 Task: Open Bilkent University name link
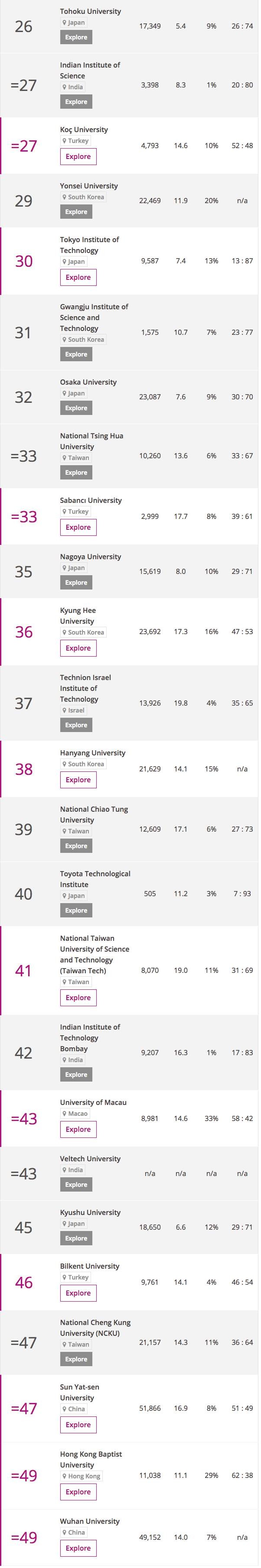90,1266
